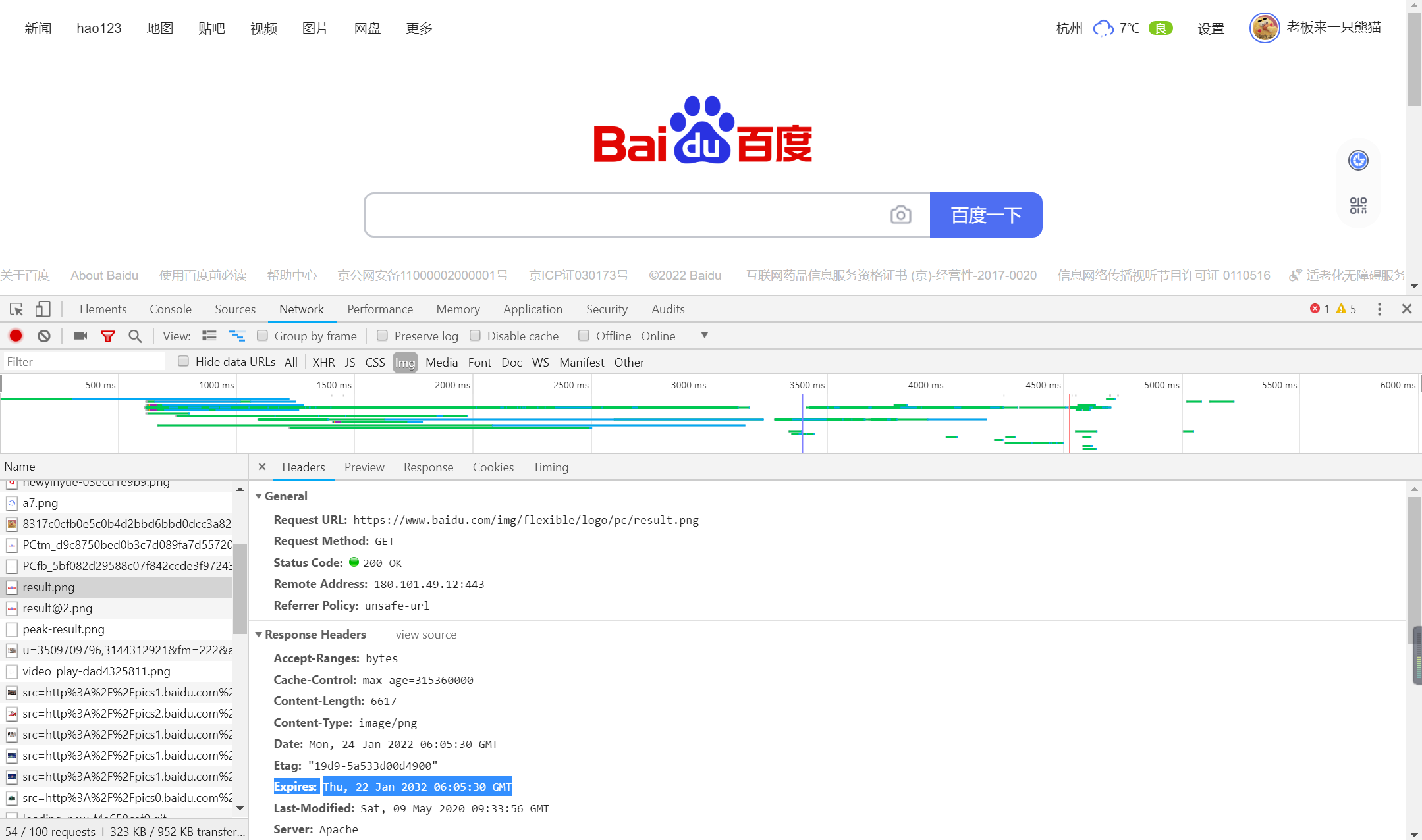Open network search with the magnifier icon

(135, 336)
